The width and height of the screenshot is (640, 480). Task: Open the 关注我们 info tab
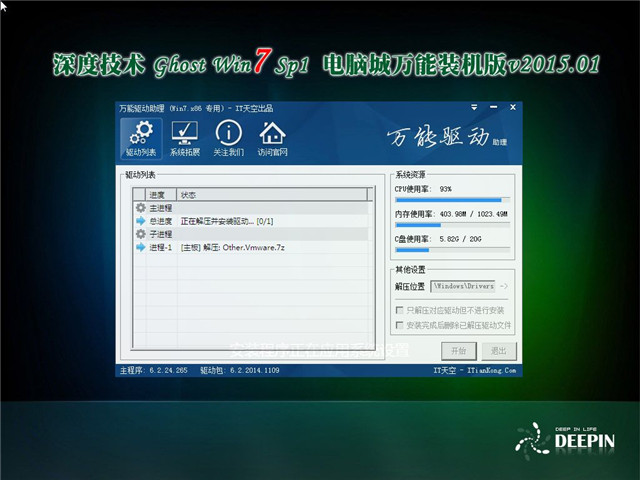pyautogui.click(x=229, y=139)
